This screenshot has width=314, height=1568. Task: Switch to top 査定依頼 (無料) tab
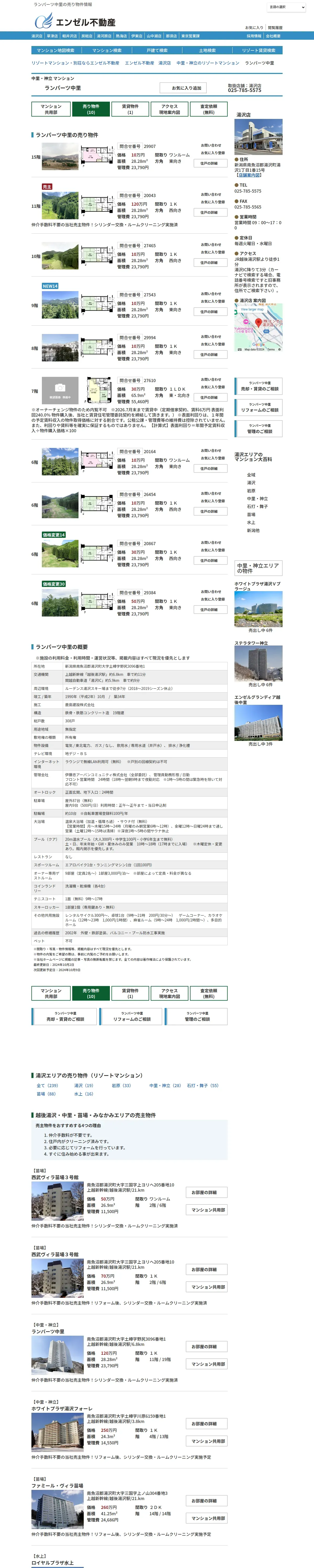(209, 109)
